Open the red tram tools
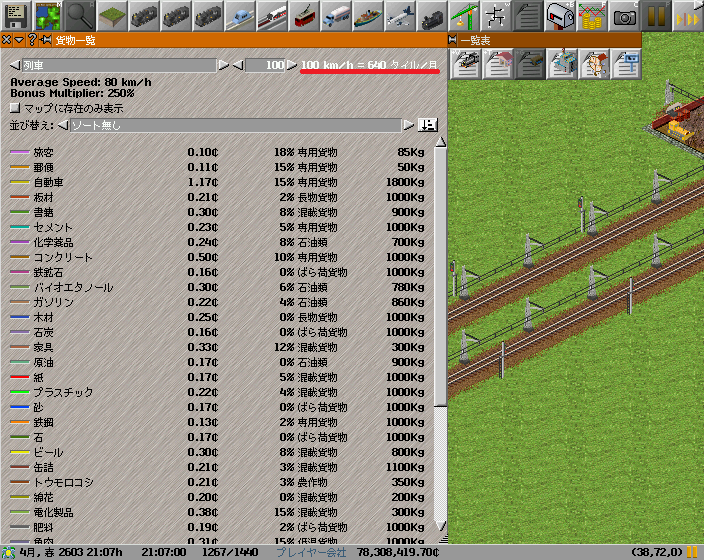704x560 pixels. coord(304,16)
